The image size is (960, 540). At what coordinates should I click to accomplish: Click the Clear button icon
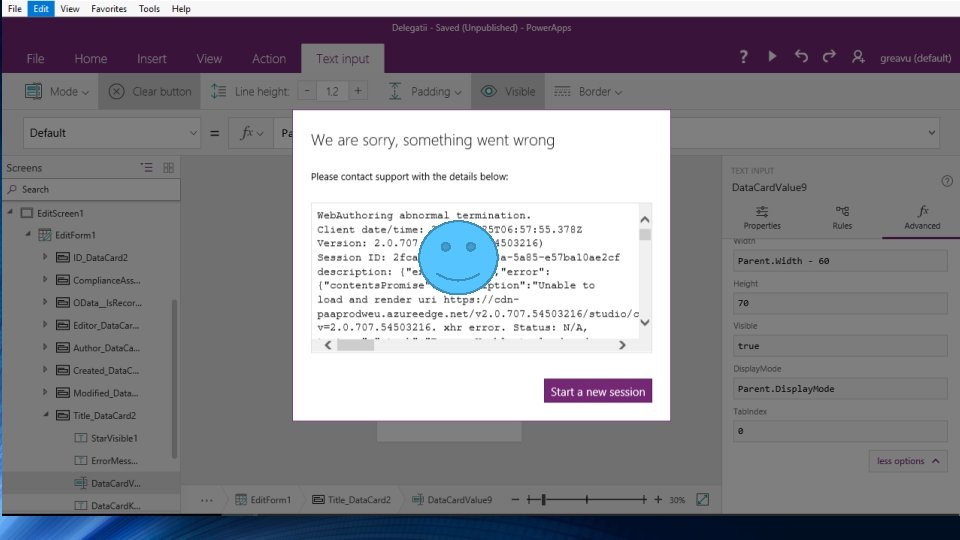pos(116,91)
